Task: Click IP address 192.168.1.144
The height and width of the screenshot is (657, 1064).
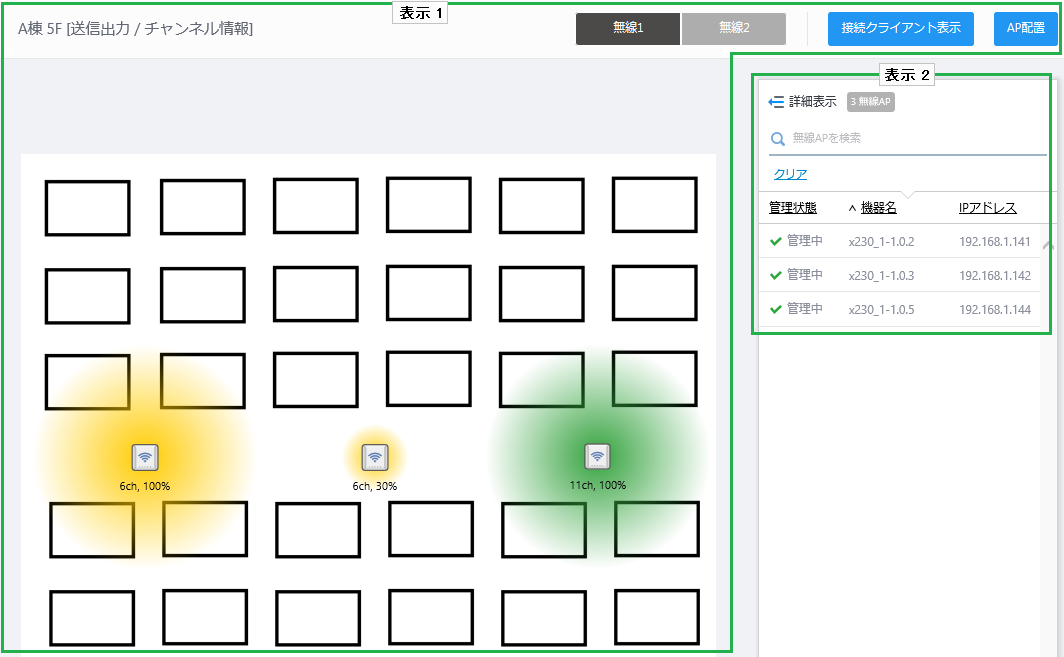Action: [995, 309]
